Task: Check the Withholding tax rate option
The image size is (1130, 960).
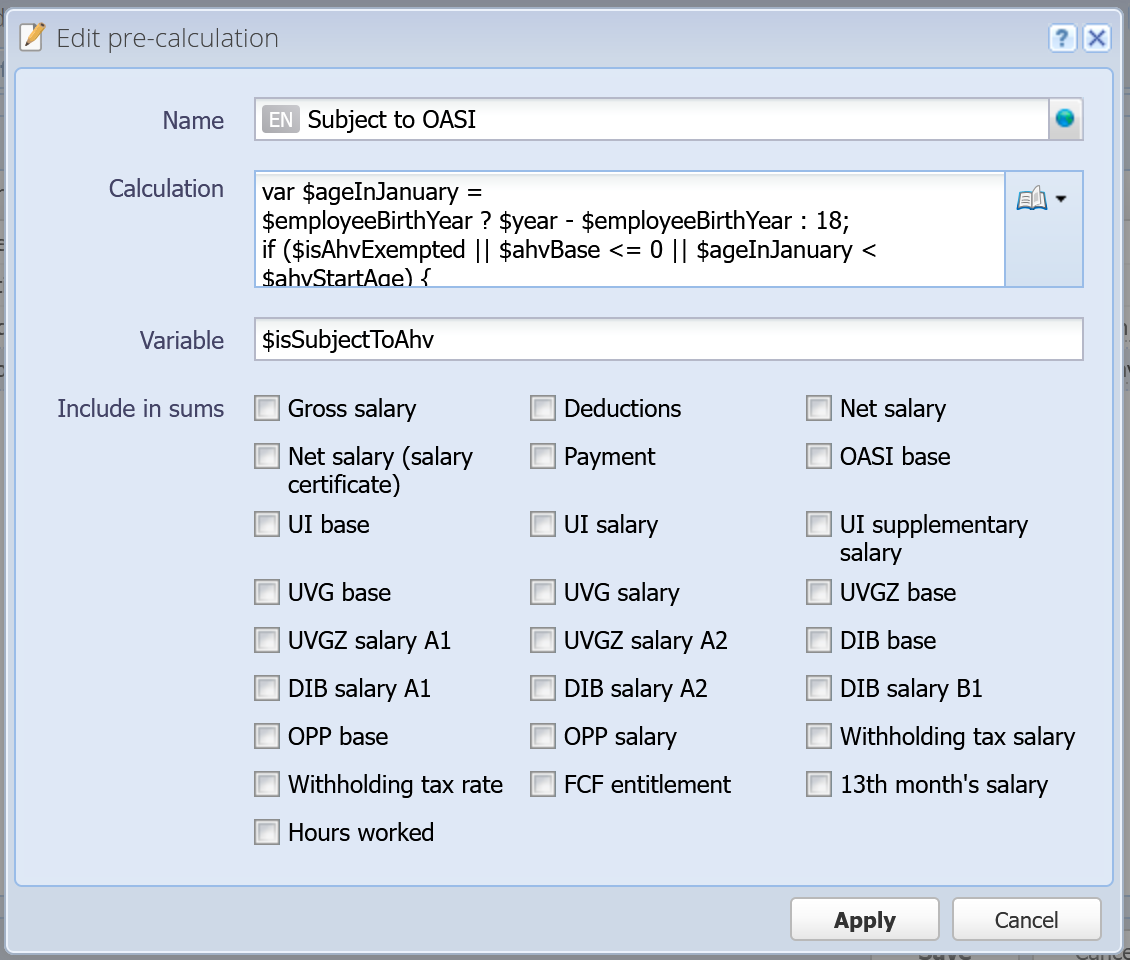Action: (x=267, y=784)
